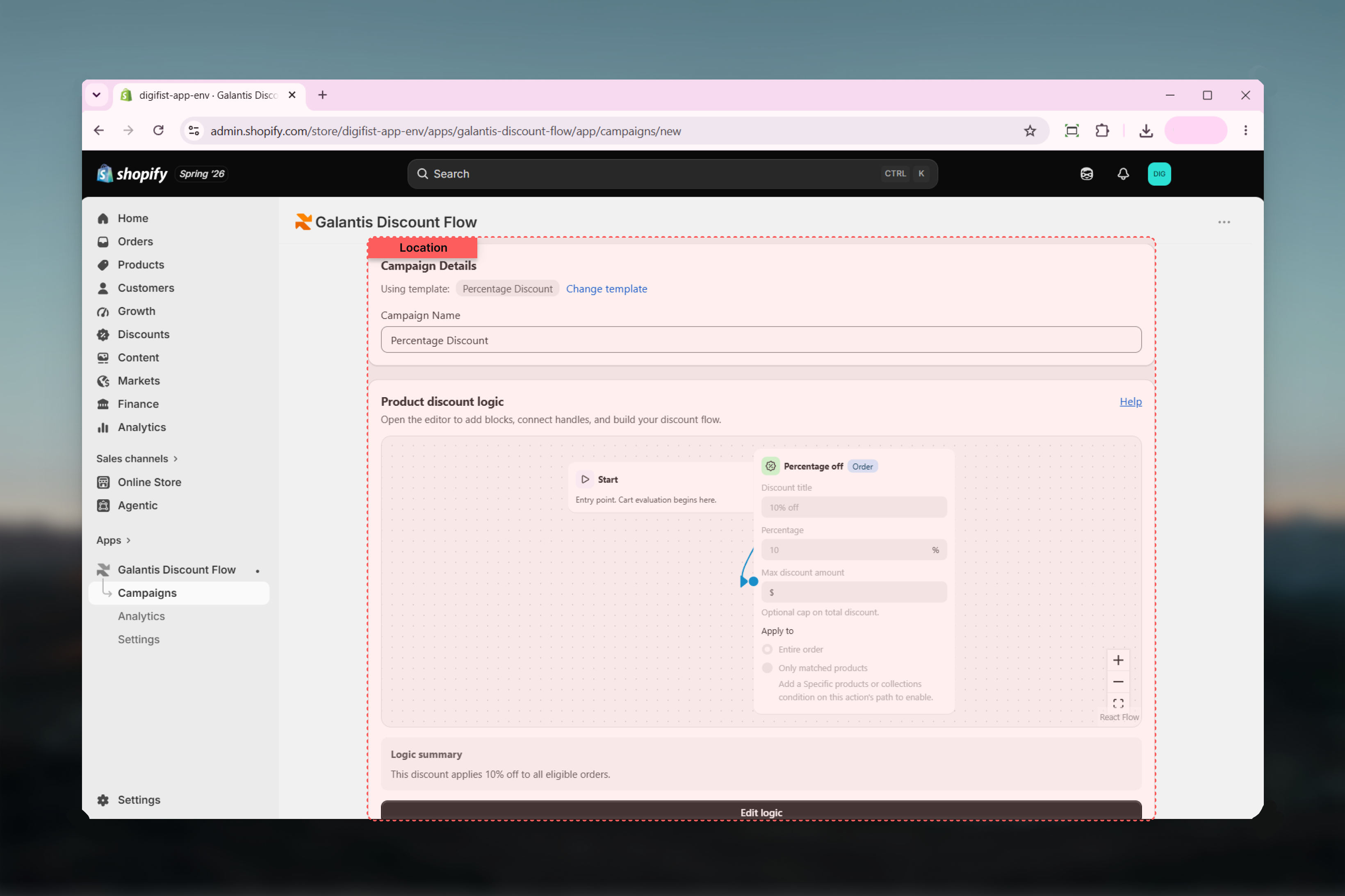Click the React Flow attribution link
This screenshot has height=896, width=1345.
tap(1119, 717)
